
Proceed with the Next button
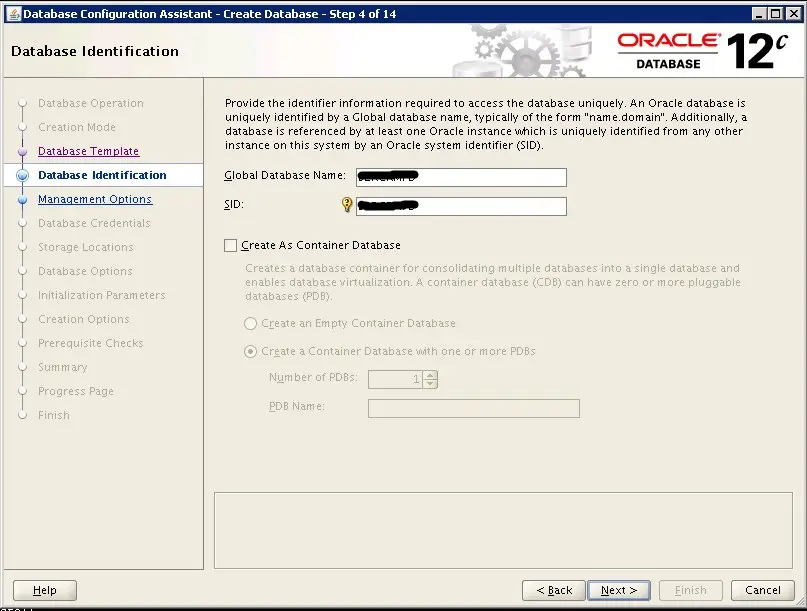[619, 590]
